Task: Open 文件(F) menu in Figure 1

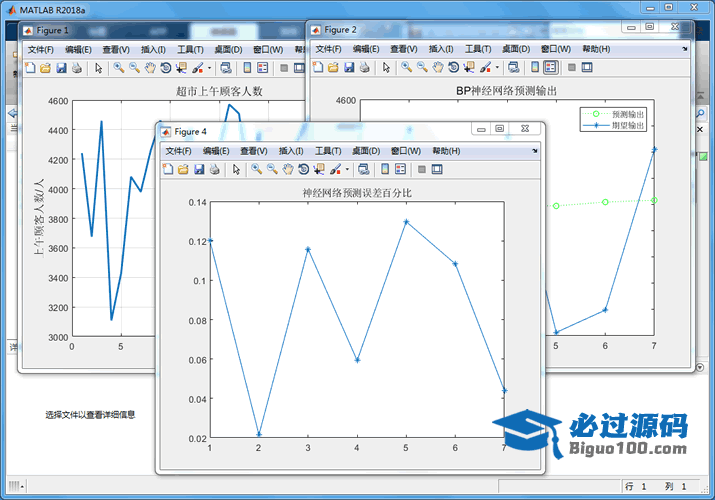Action: coord(41,50)
